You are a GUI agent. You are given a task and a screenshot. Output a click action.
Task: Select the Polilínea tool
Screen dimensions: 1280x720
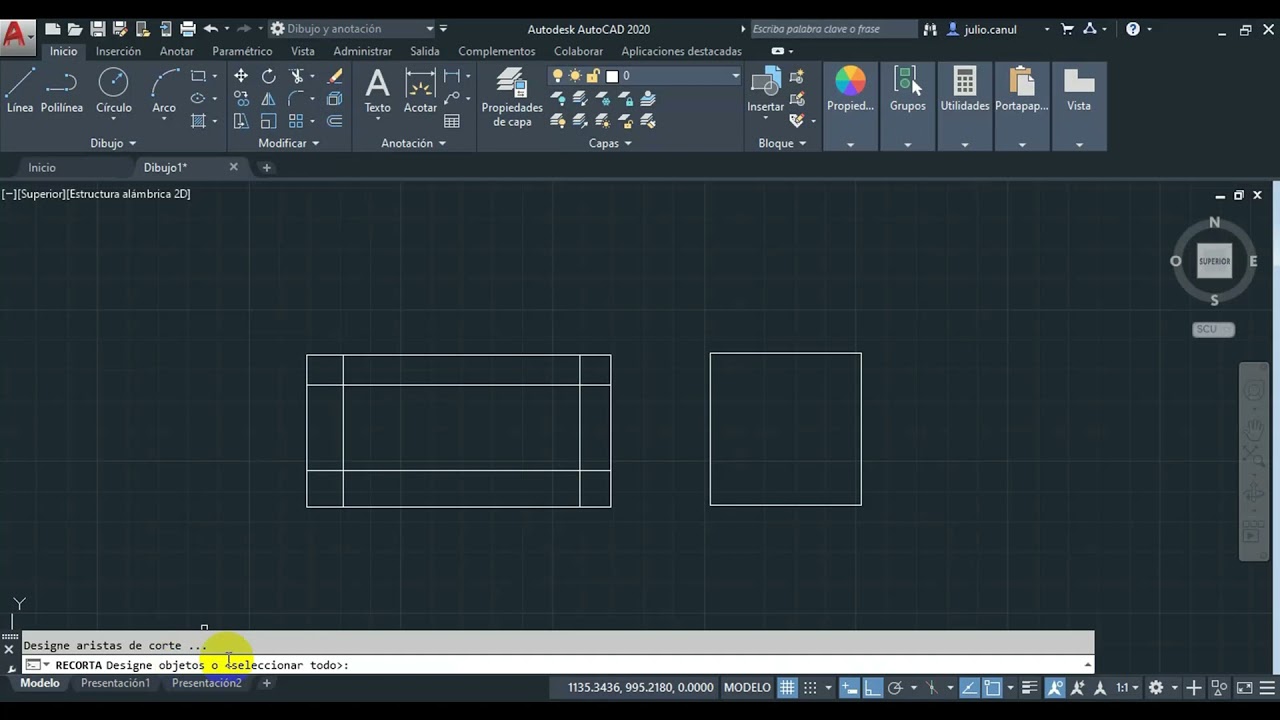click(62, 90)
